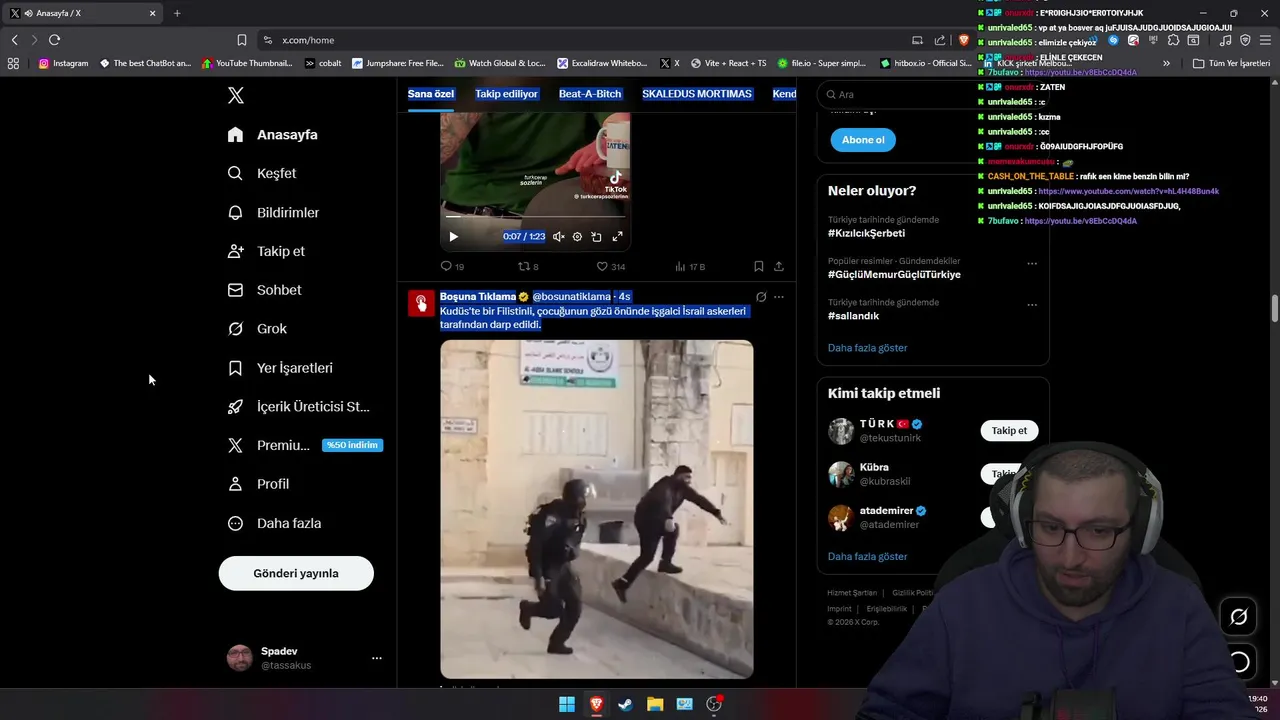Switch to Sana özel tab

(431, 94)
